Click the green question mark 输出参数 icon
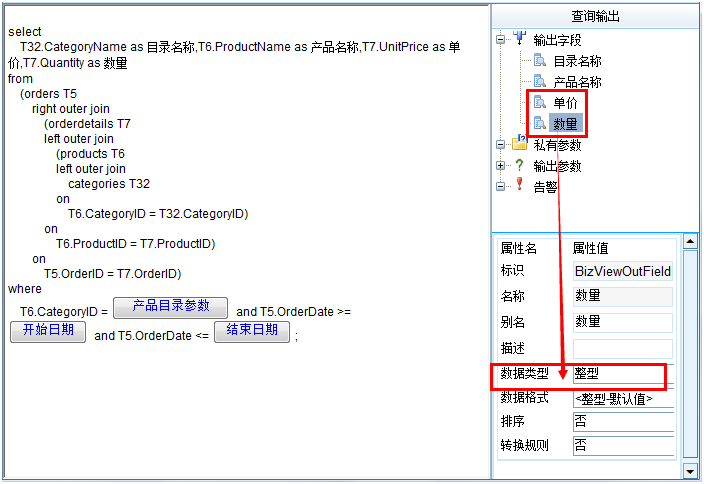 coord(519,165)
